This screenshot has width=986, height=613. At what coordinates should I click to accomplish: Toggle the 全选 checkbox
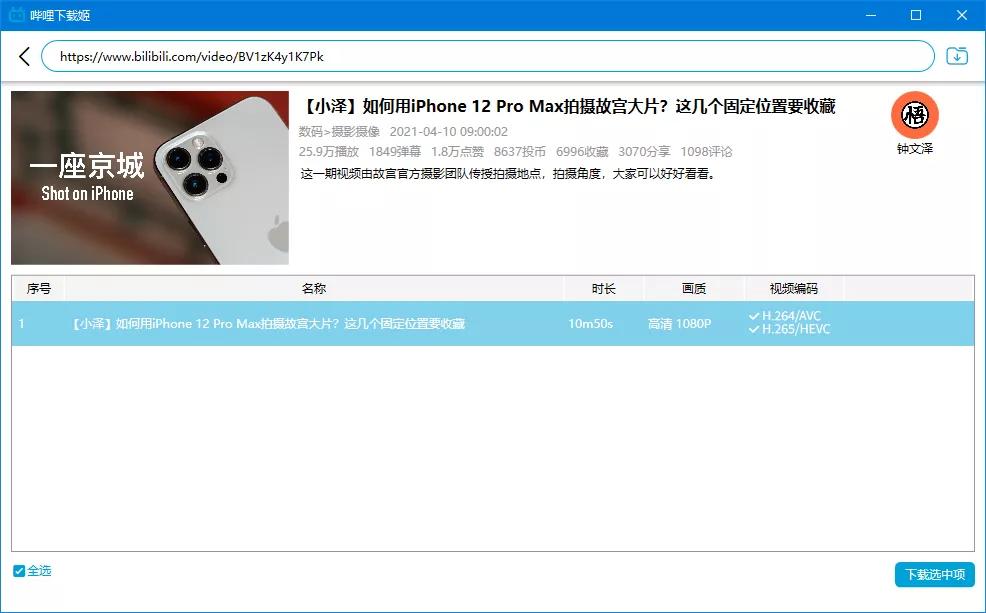[x=19, y=571]
